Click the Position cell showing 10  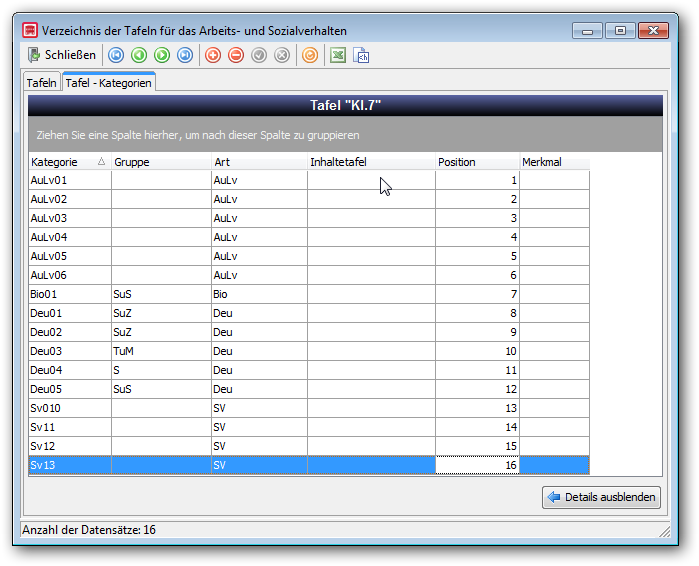(x=477, y=351)
